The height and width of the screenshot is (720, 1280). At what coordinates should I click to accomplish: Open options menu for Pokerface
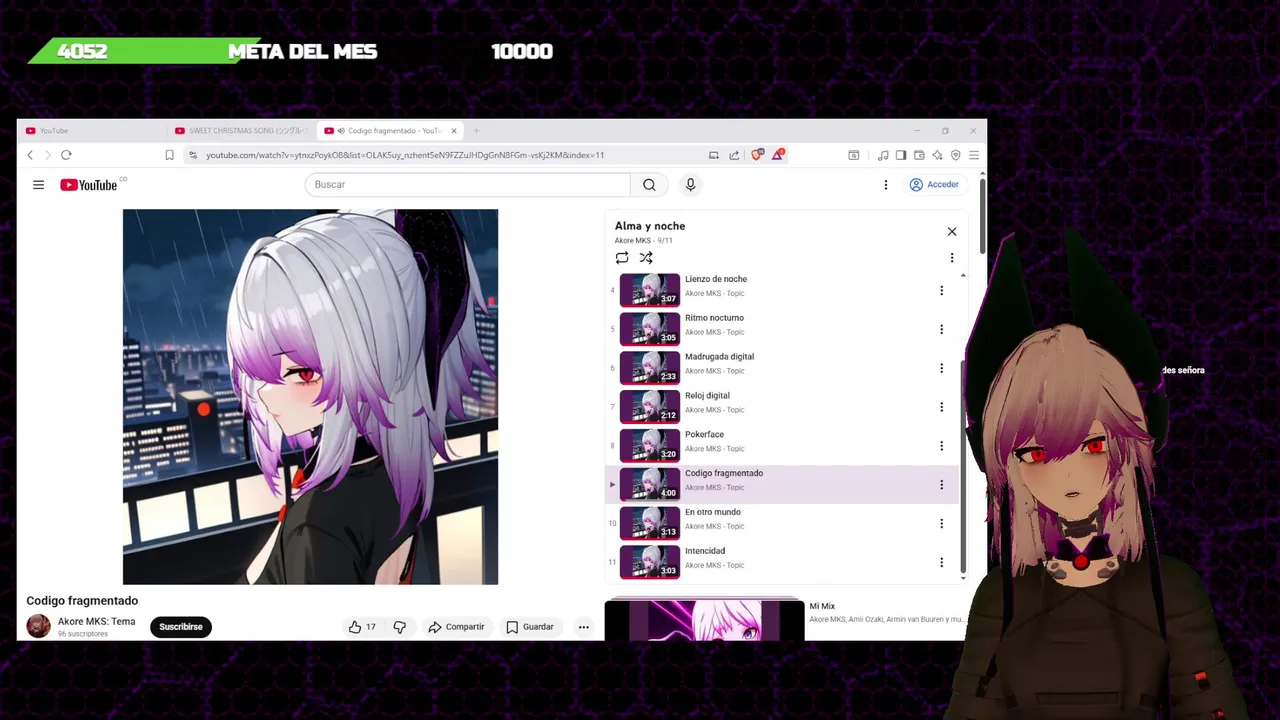(x=941, y=446)
